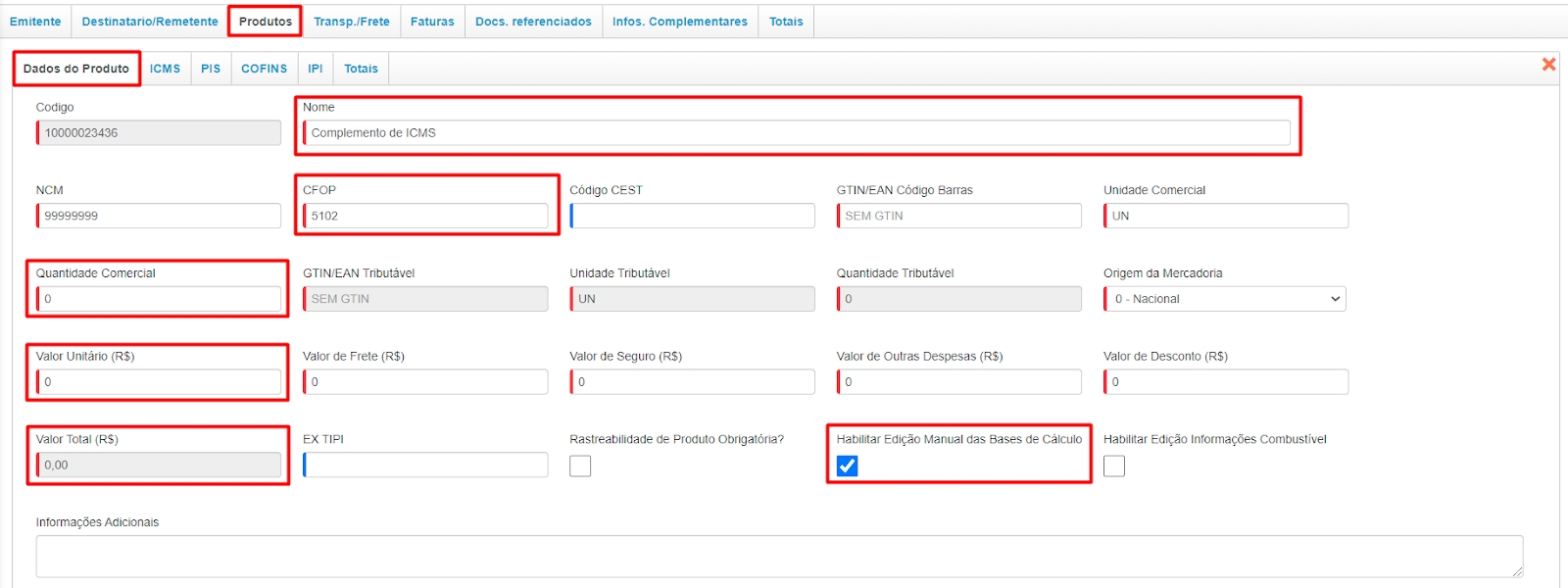Select the Docs. referenciados tab
The width and height of the screenshot is (1568, 588).
(533, 22)
